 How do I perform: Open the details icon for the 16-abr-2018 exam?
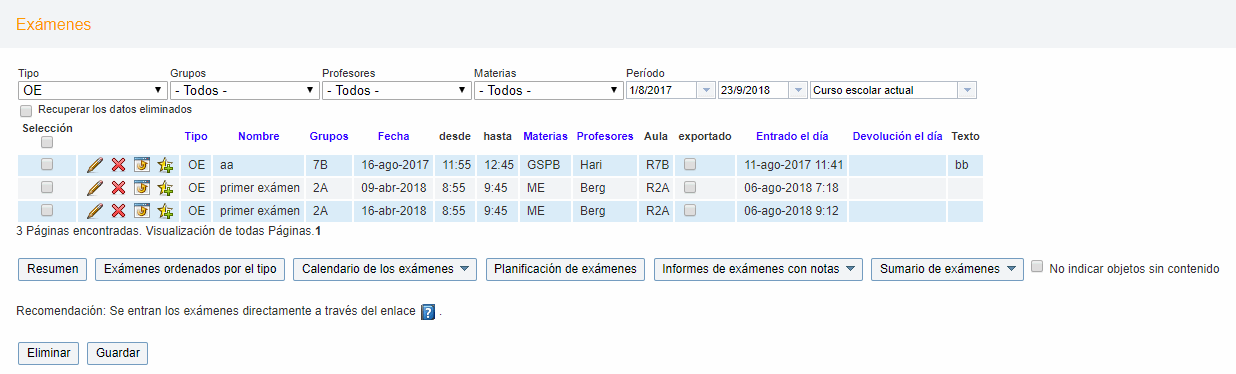(142, 211)
